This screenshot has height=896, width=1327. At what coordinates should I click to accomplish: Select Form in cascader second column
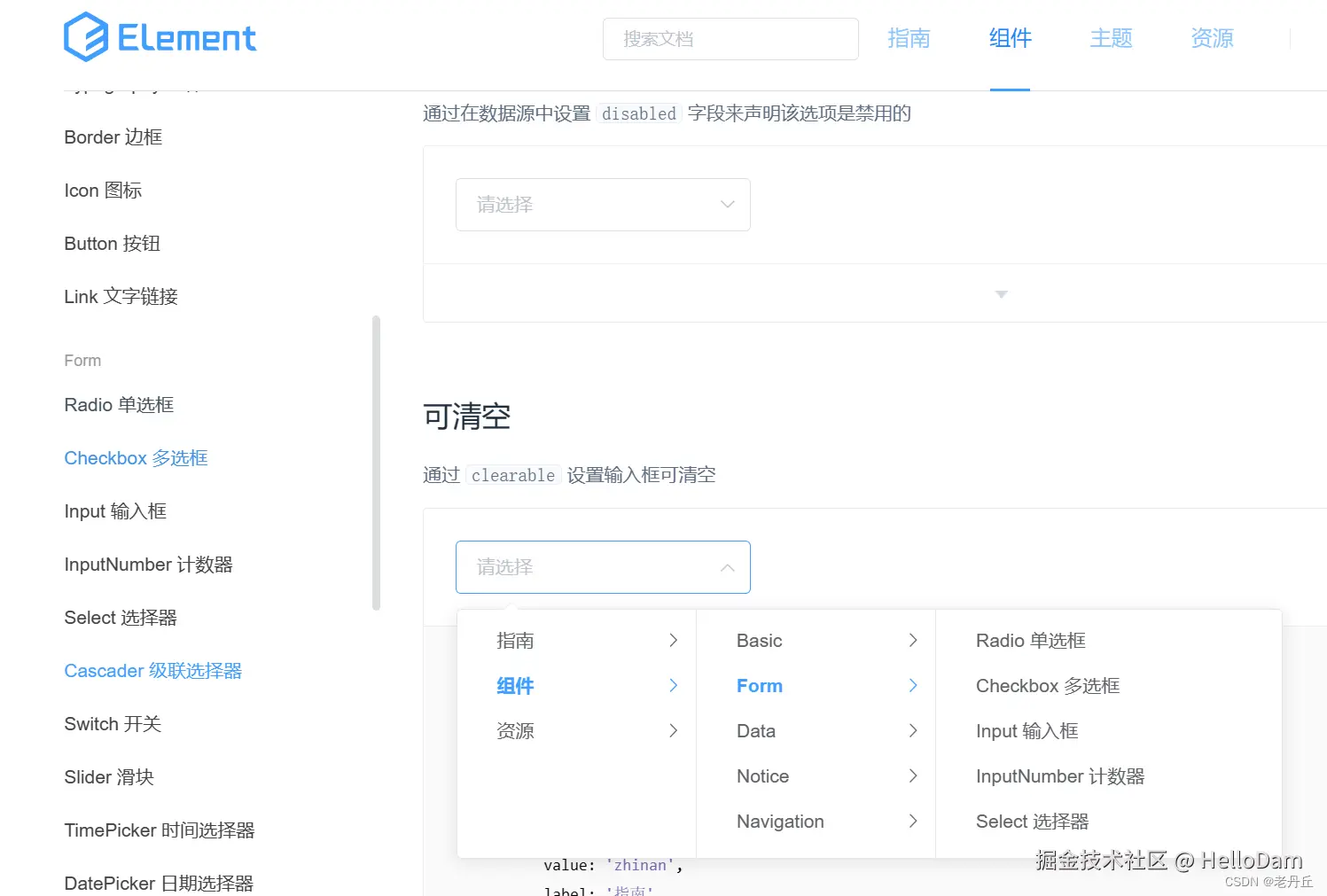click(x=760, y=686)
